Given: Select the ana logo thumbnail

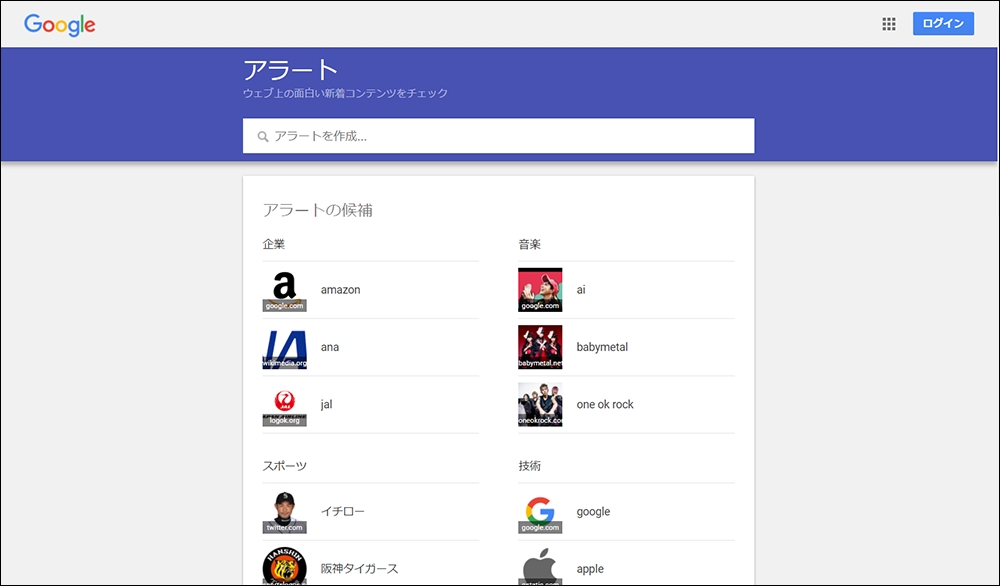Looking at the screenshot, I should (284, 347).
